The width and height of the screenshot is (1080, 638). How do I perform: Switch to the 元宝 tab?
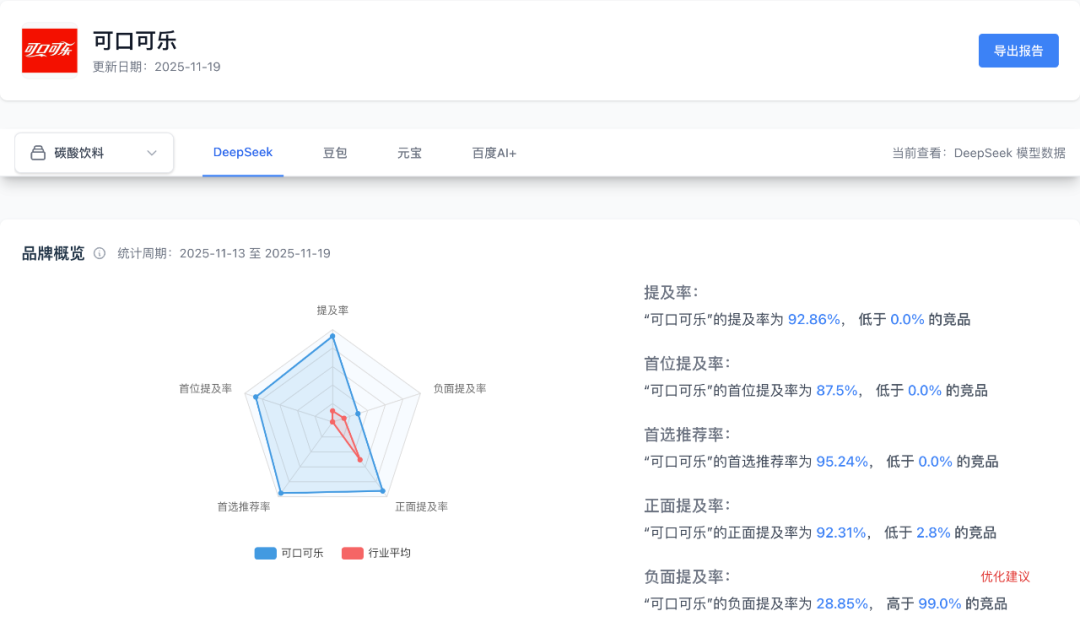tap(409, 153)
